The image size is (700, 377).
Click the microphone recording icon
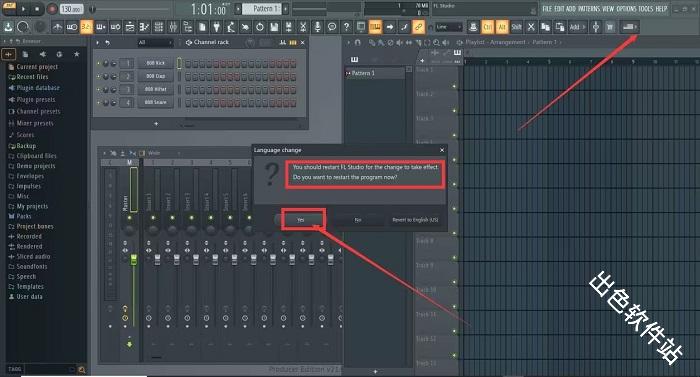(317, 27)
